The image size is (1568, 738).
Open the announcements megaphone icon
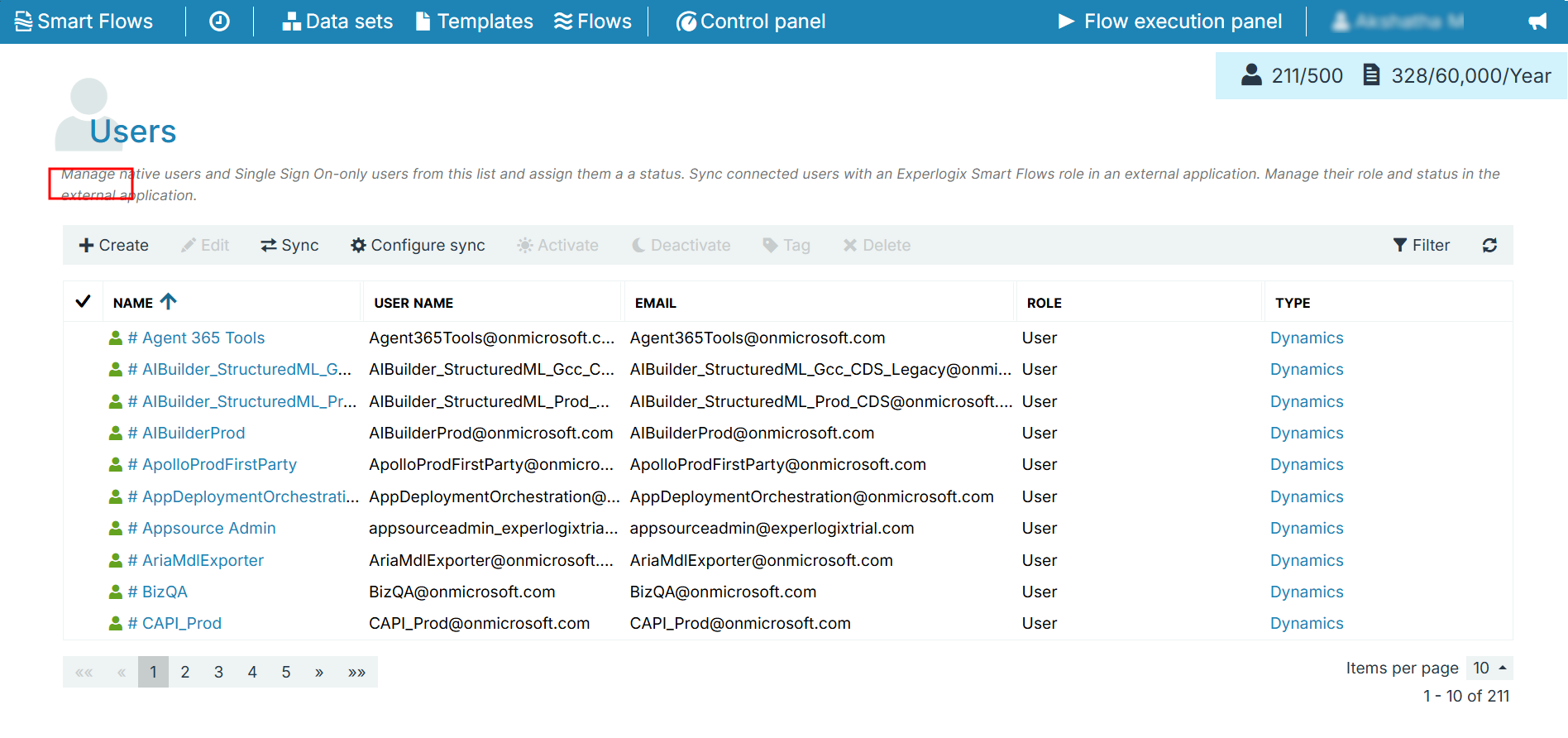pos(1537,22)
